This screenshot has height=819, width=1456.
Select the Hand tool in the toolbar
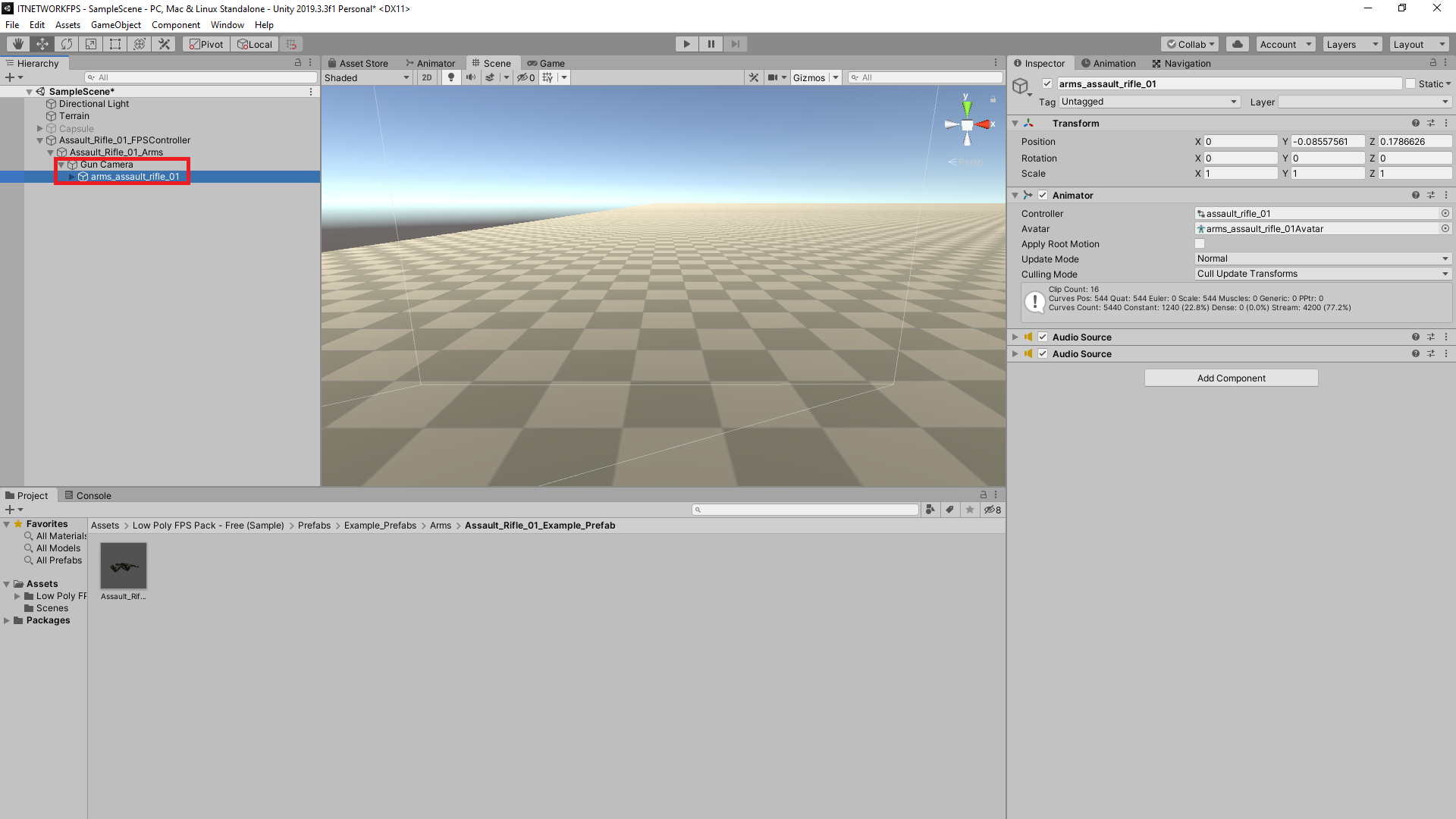coord(17,43)
